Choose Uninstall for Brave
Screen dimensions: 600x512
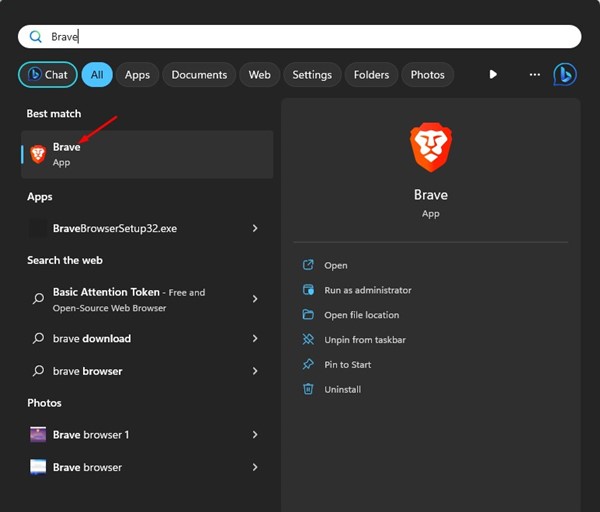tap(342, 390)
